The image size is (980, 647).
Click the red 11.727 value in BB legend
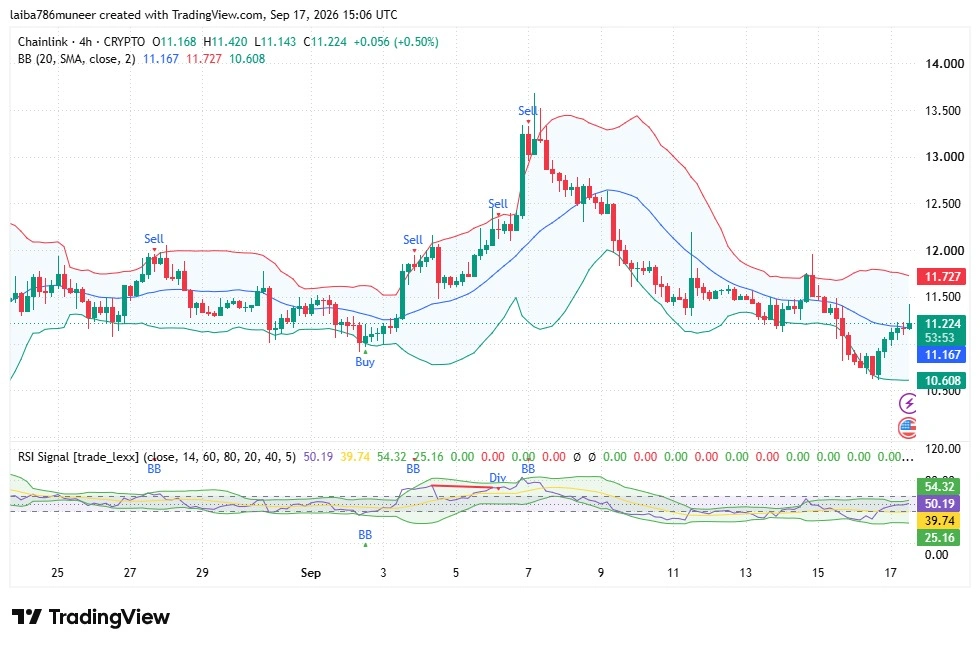tap(204, 59)
